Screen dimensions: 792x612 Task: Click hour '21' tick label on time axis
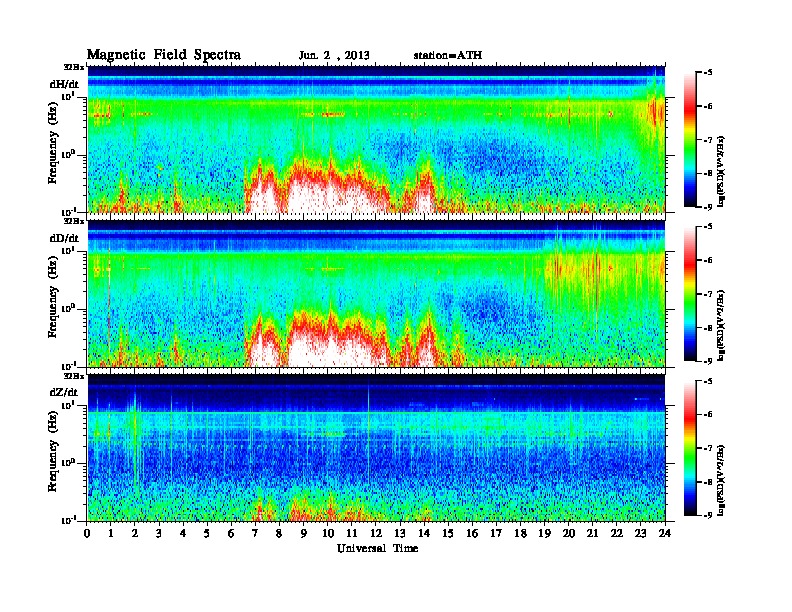pos(592,533)
